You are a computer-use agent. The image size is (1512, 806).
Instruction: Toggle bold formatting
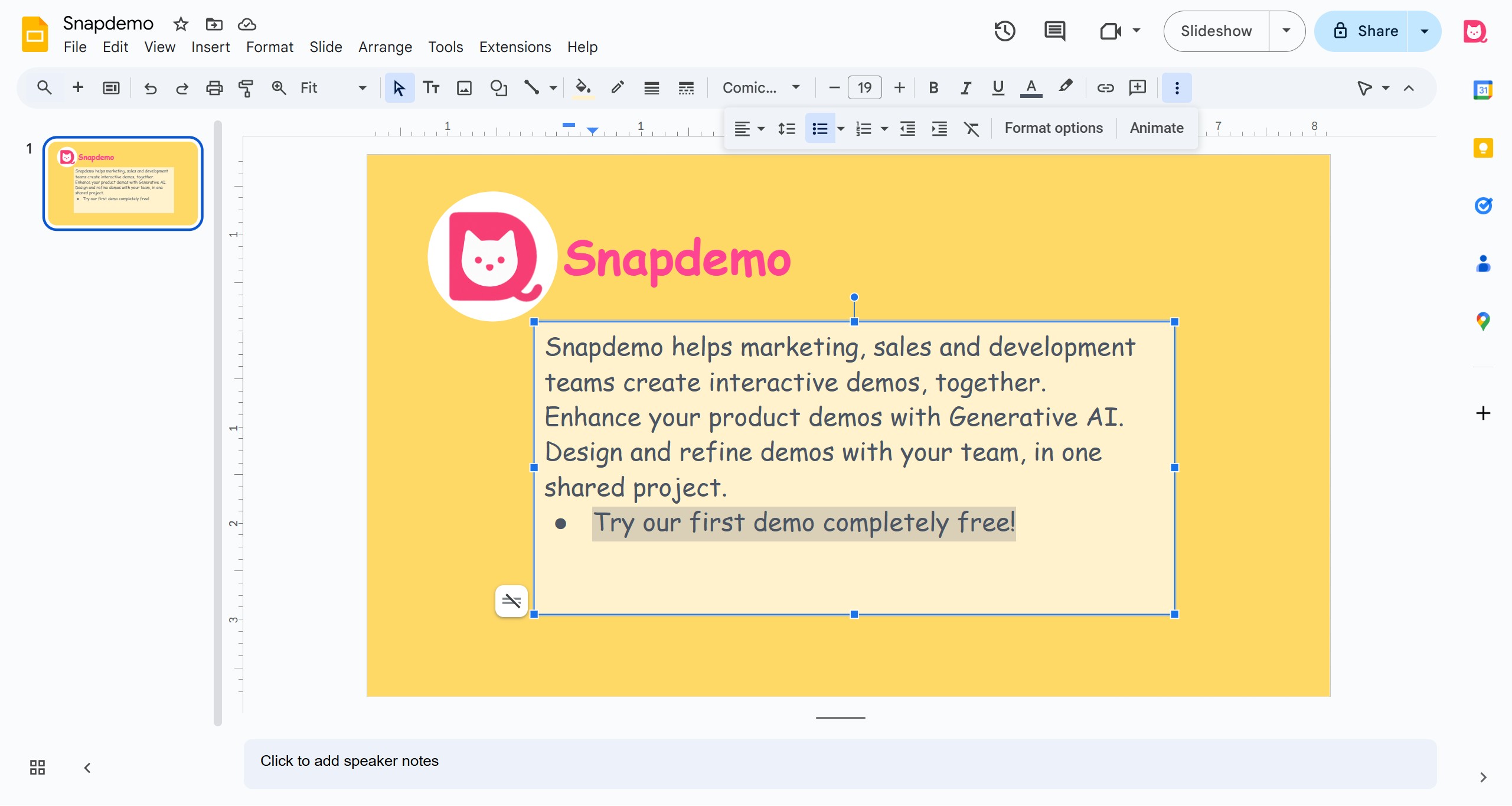933,88
